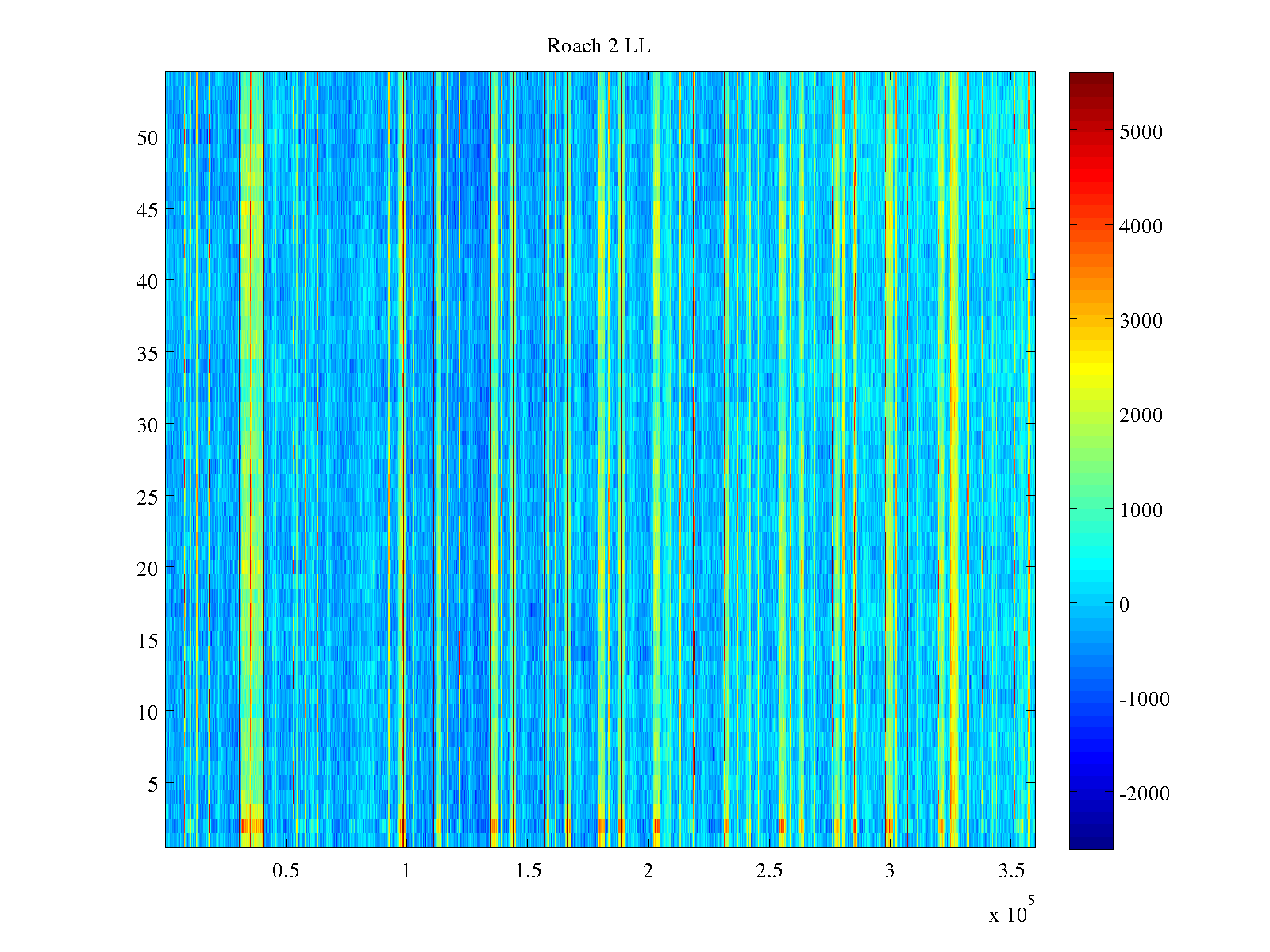Image resolution: width=1270 pixels, height=952 pixels.
Task: Click the y-axis label 15
Action: (148, 640)
